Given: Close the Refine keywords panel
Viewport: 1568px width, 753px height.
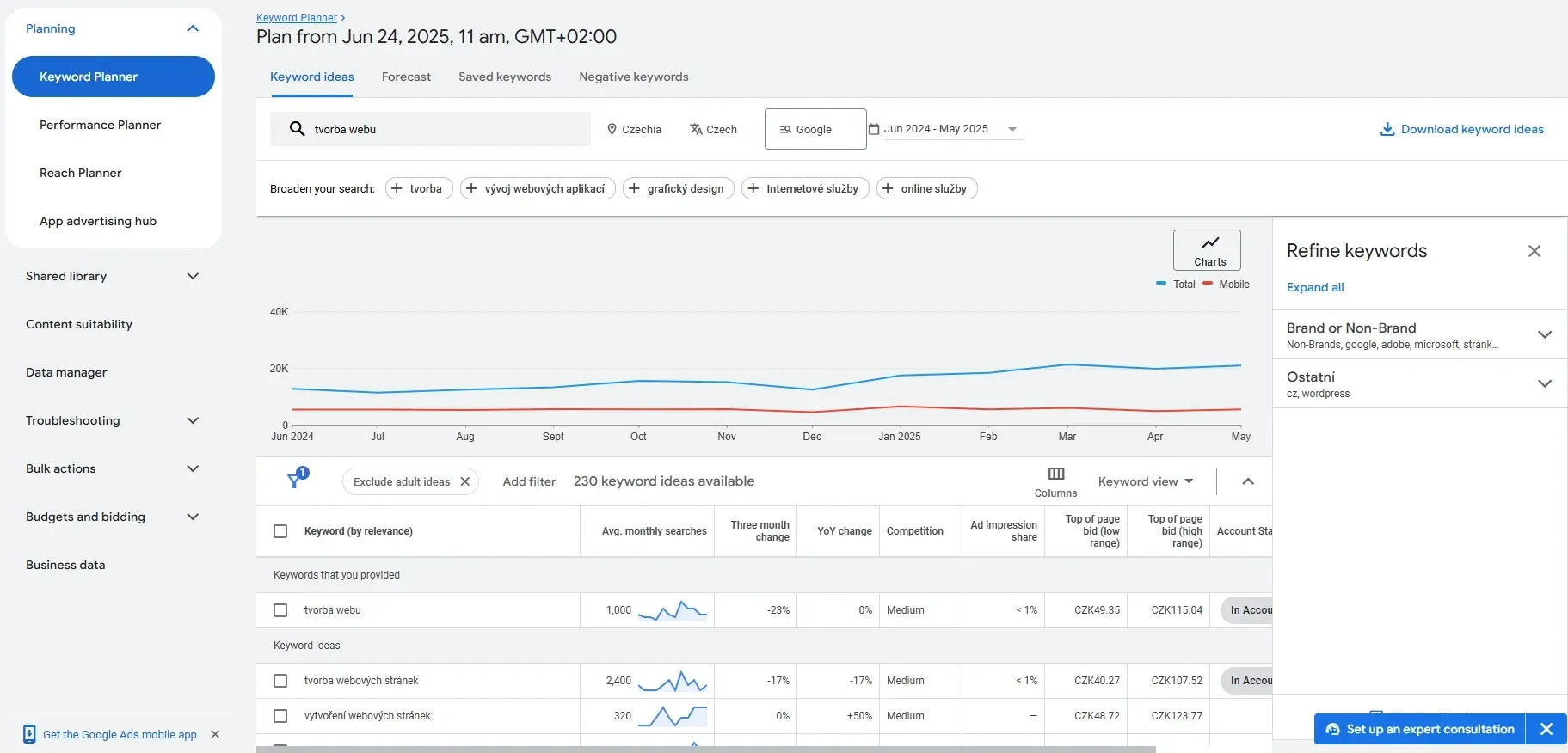Looking at the screenshot, I should pos(1534,251).
